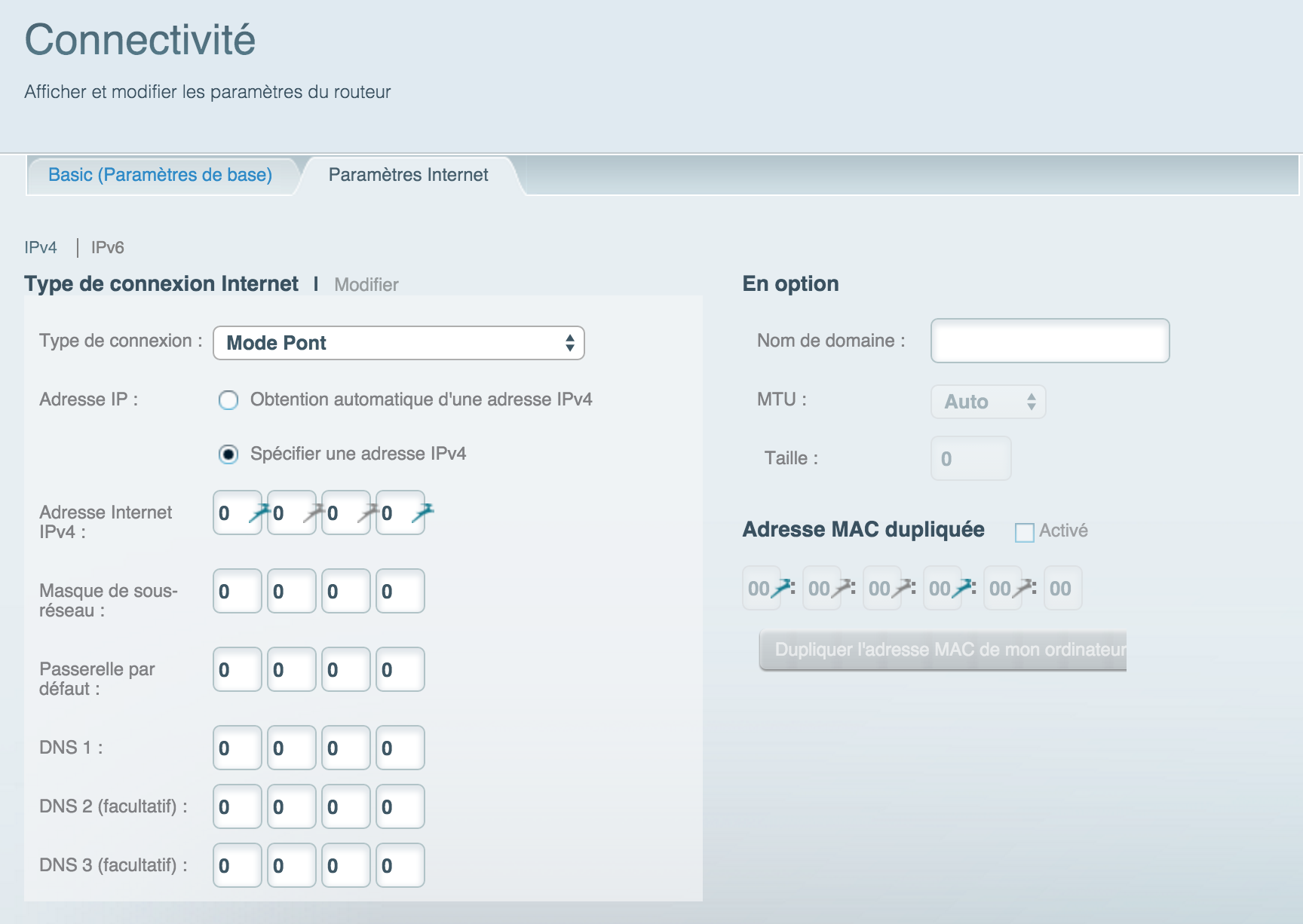Click the Modifier link
Viewport: 1303px width, 924px height.
(x=366, y=285)
